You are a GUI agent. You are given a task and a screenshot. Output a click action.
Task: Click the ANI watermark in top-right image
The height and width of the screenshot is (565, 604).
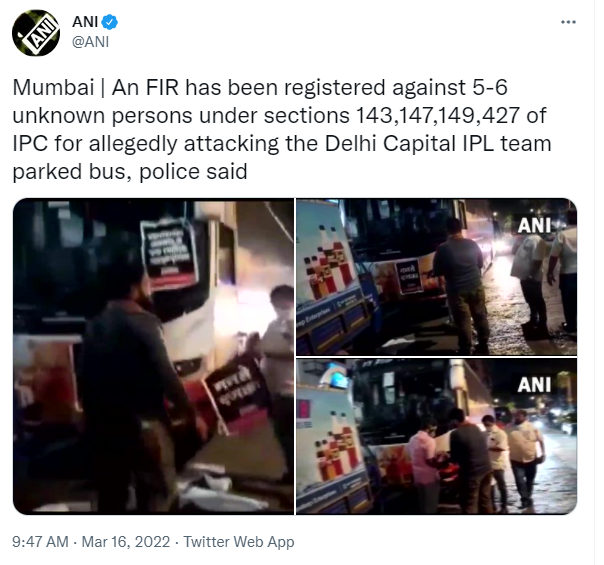pyautogui.click(x=534, y=226)
